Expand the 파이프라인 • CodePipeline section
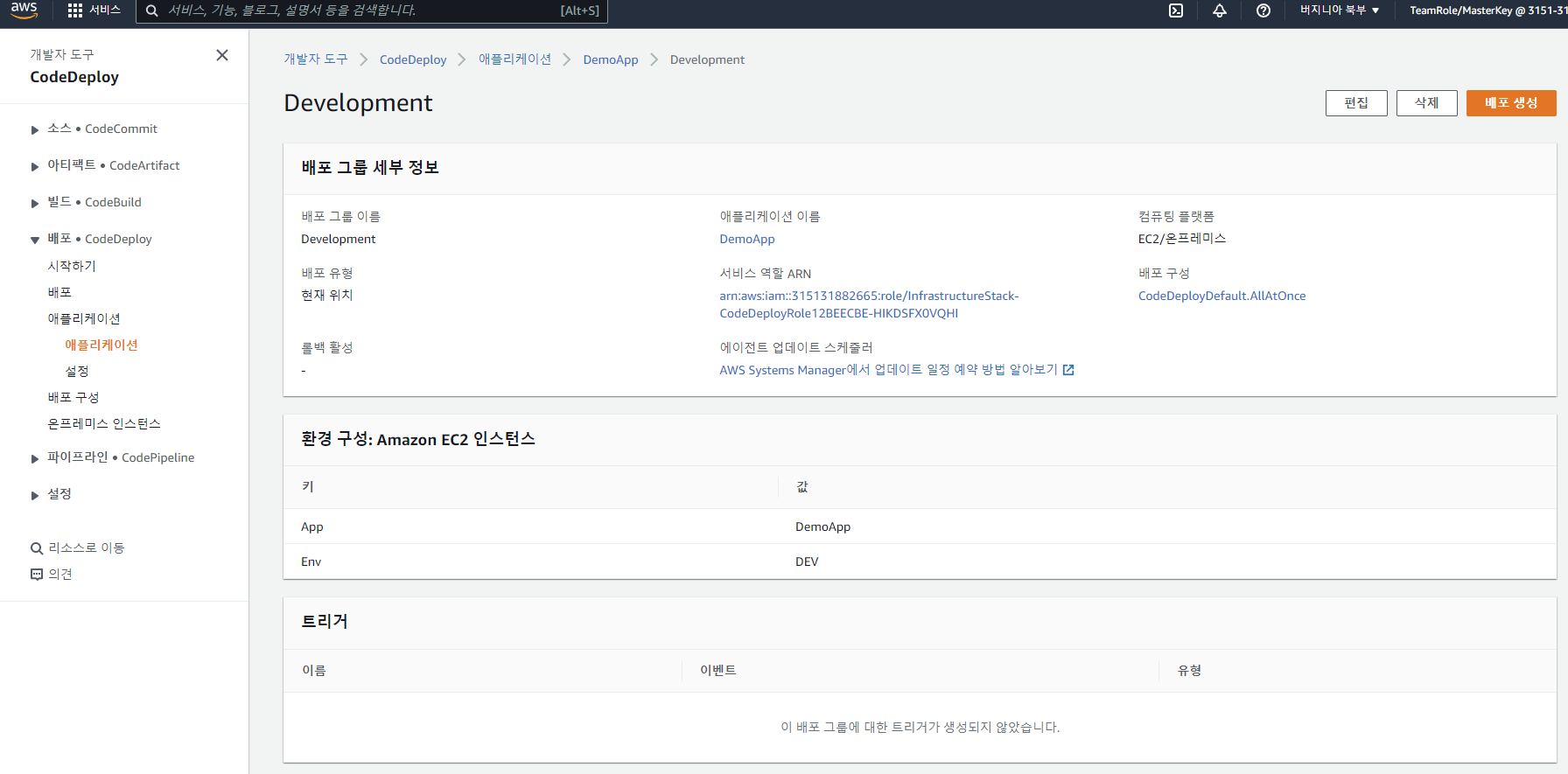Viewport: 1568px width, 774px height. pyautogui.click(x=35, y=458)
